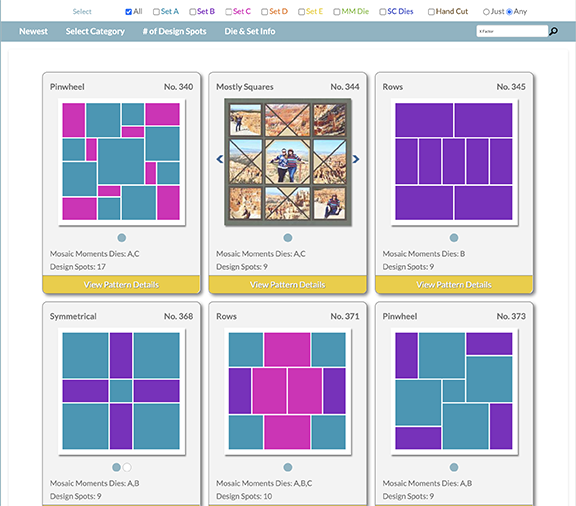Open Die & Set Info menu
This screenshot has height=506, width=576.
click(250, 31)
